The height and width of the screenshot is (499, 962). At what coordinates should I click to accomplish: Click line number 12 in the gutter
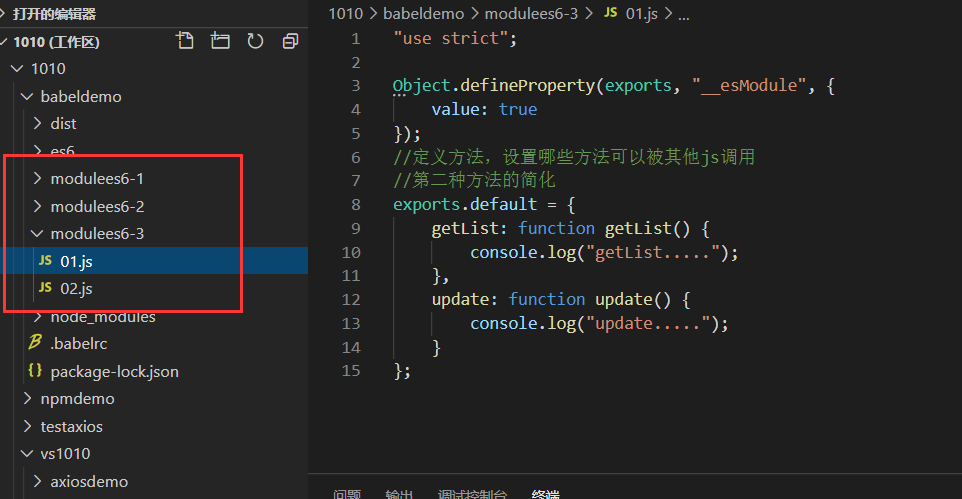point(351,300)
